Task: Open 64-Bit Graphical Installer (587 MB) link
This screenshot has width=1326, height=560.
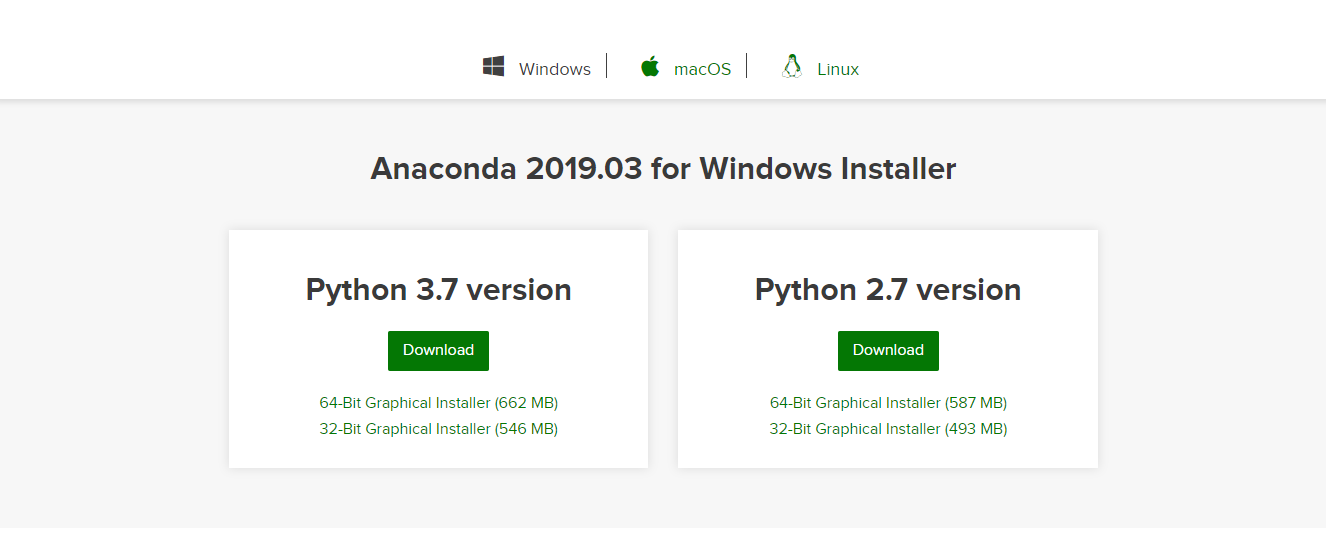Action: pos(888,403)
